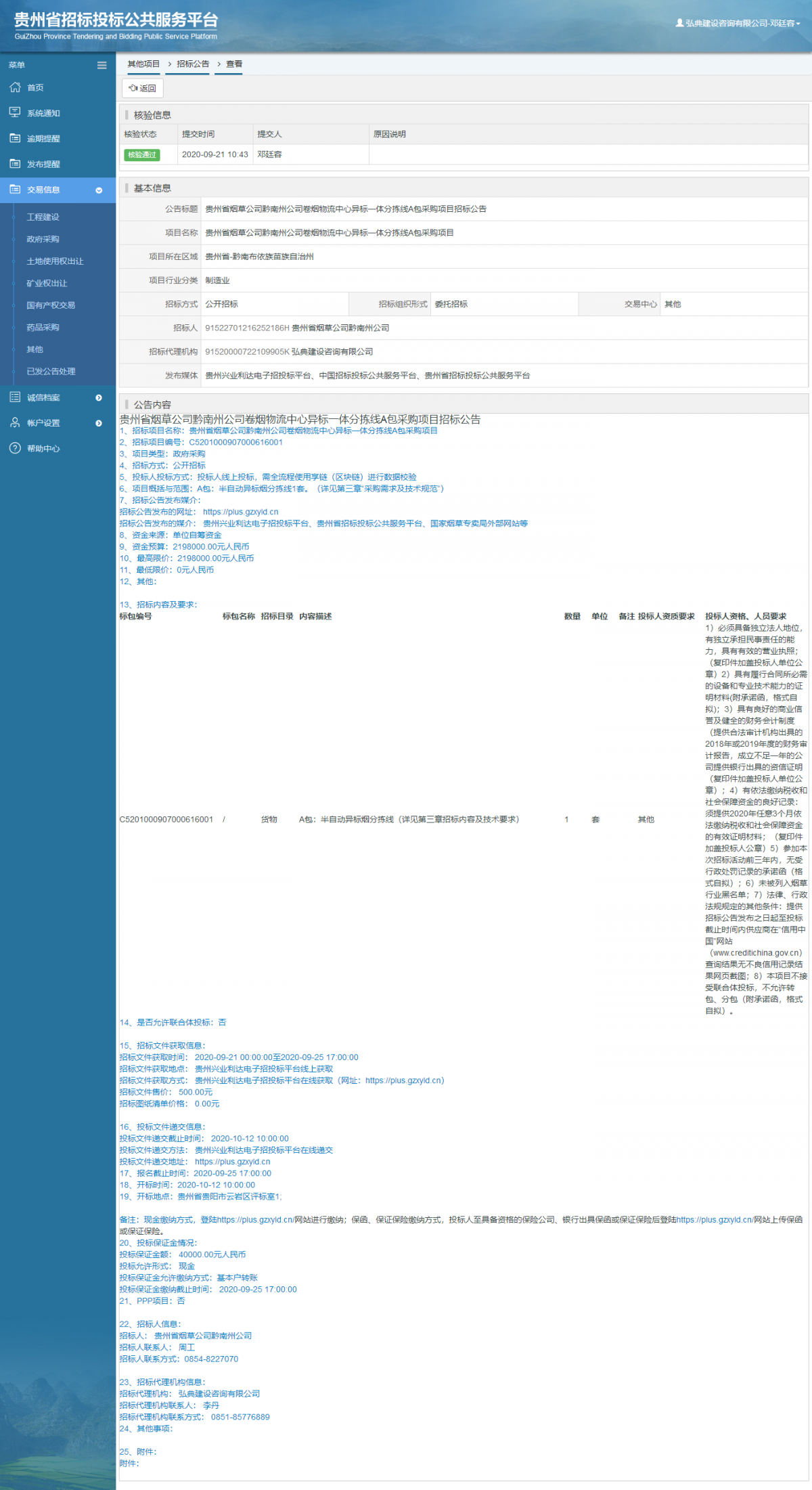
Task: Open 已发公告处理 menu item
Action: (x=51, y=371)
